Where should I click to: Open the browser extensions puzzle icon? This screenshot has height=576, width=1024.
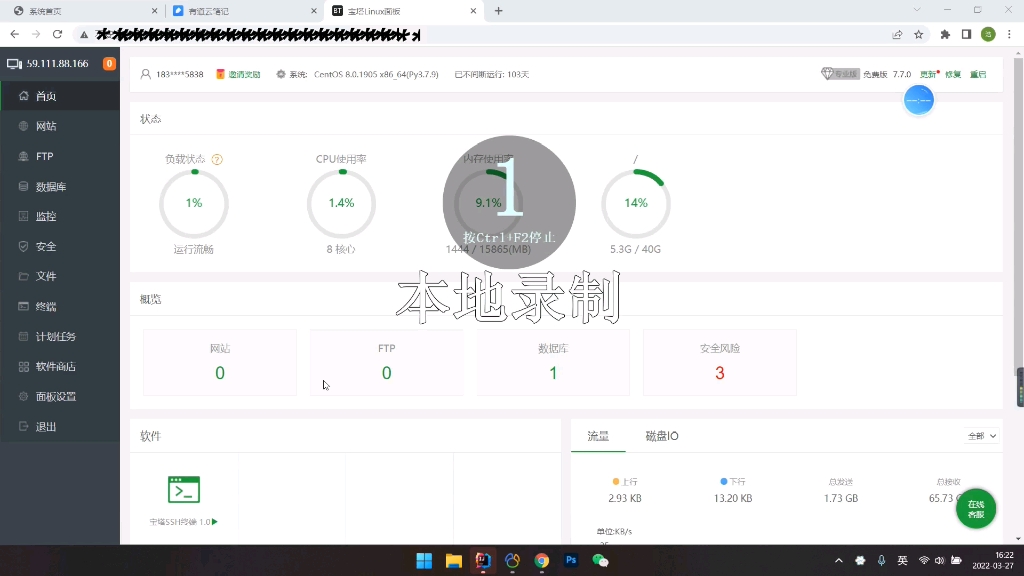click(x=945, y=35)
